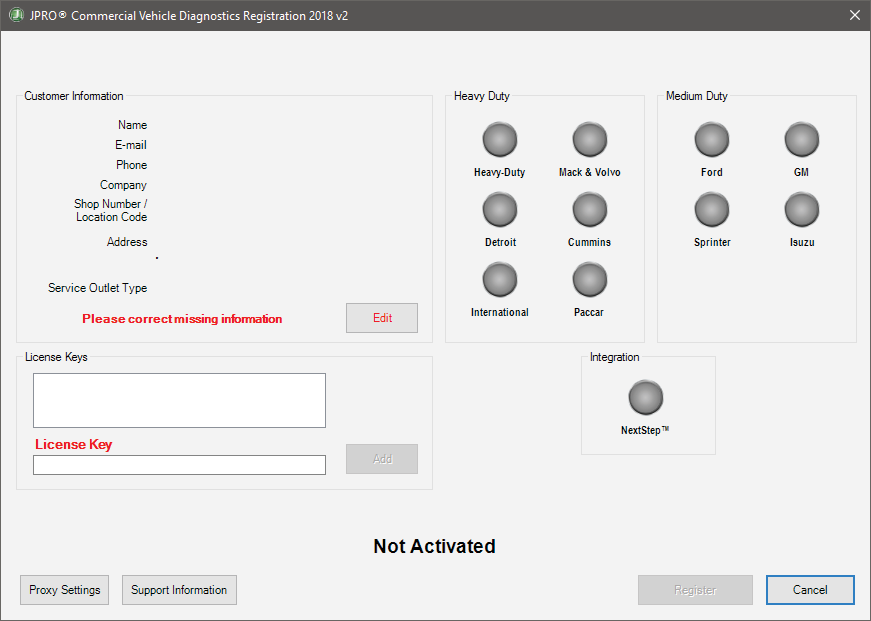
Task: Edit the customer information
Action: [382, 318]
